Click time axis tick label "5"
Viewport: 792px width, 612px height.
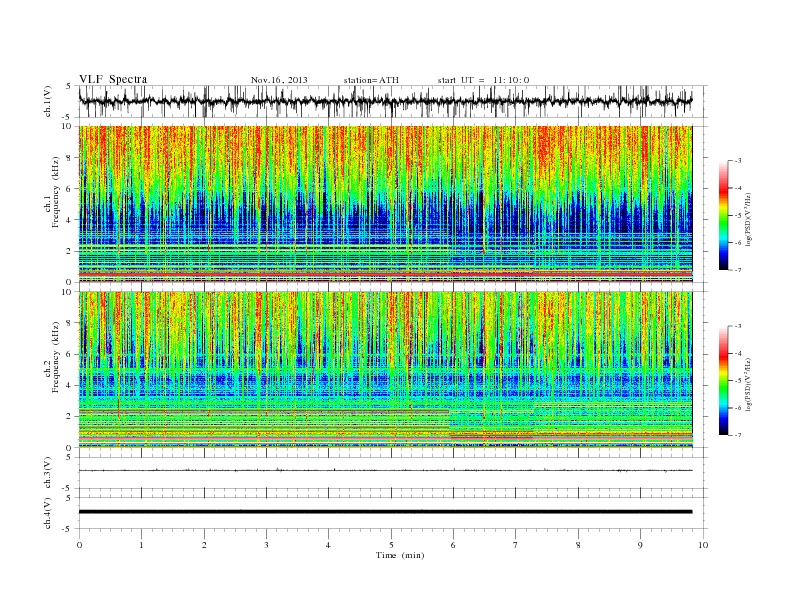click(391, 545)
